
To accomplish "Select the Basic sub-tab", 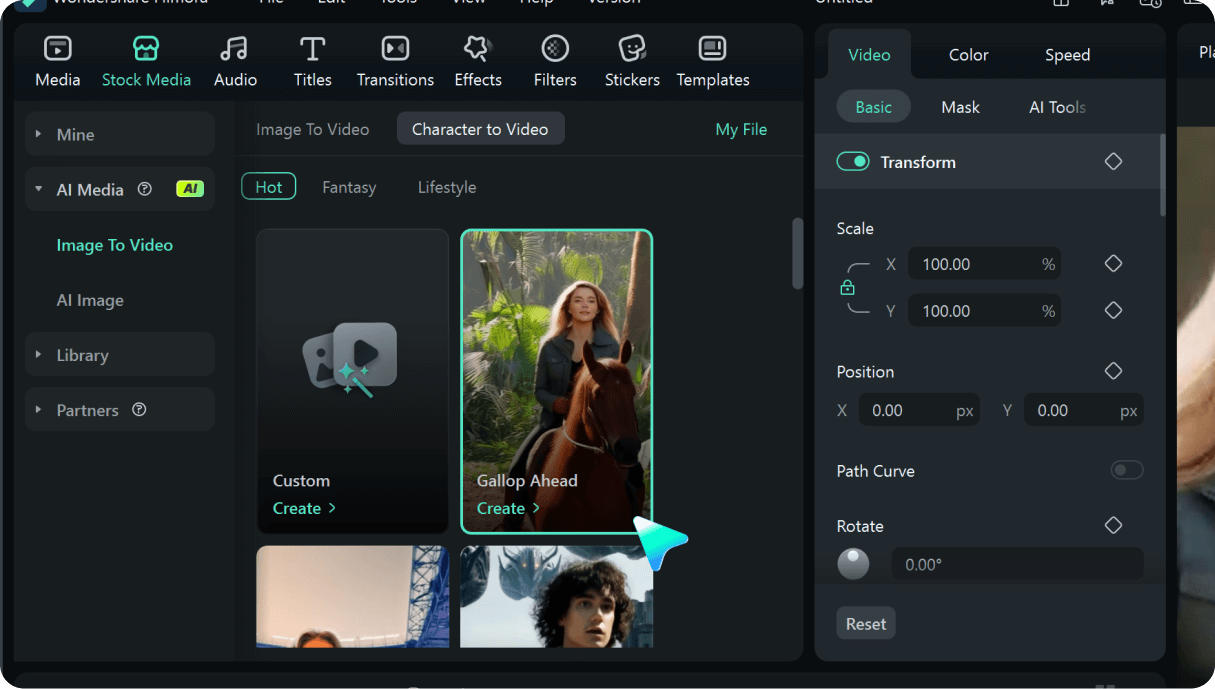I will point(873,107).
